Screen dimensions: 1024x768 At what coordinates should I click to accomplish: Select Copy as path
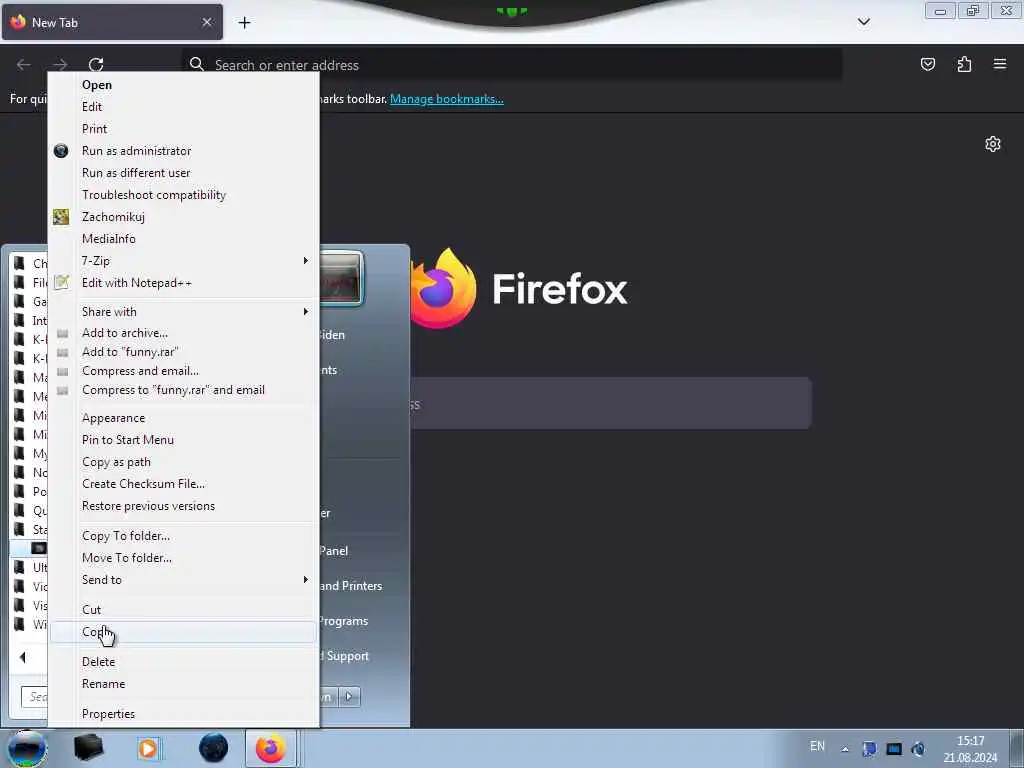click(184, 462)
